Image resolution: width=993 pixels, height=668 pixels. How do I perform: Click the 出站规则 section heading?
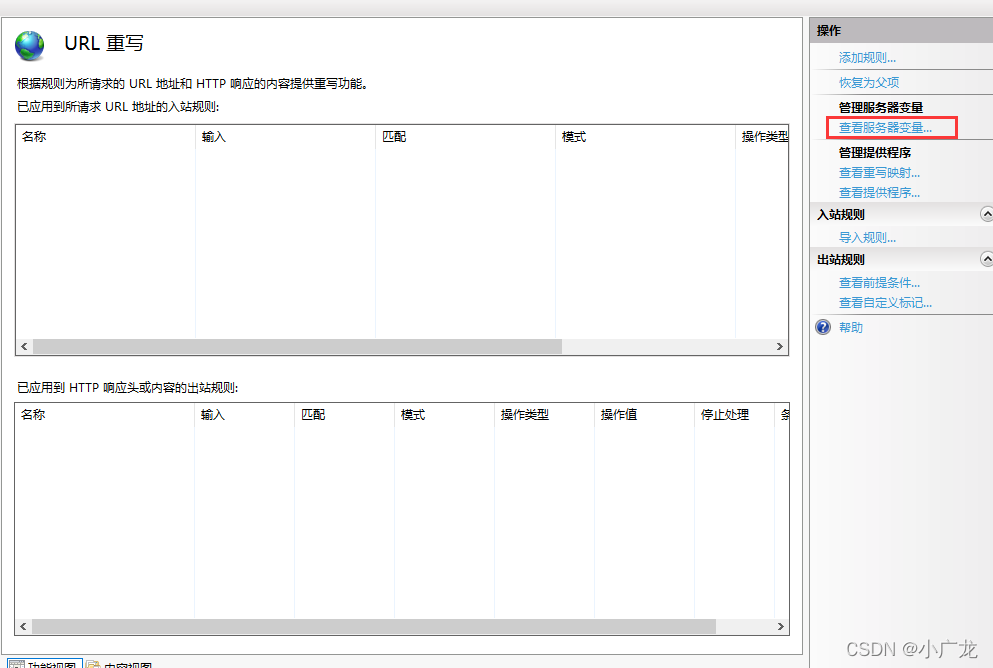tap(840, 260)
